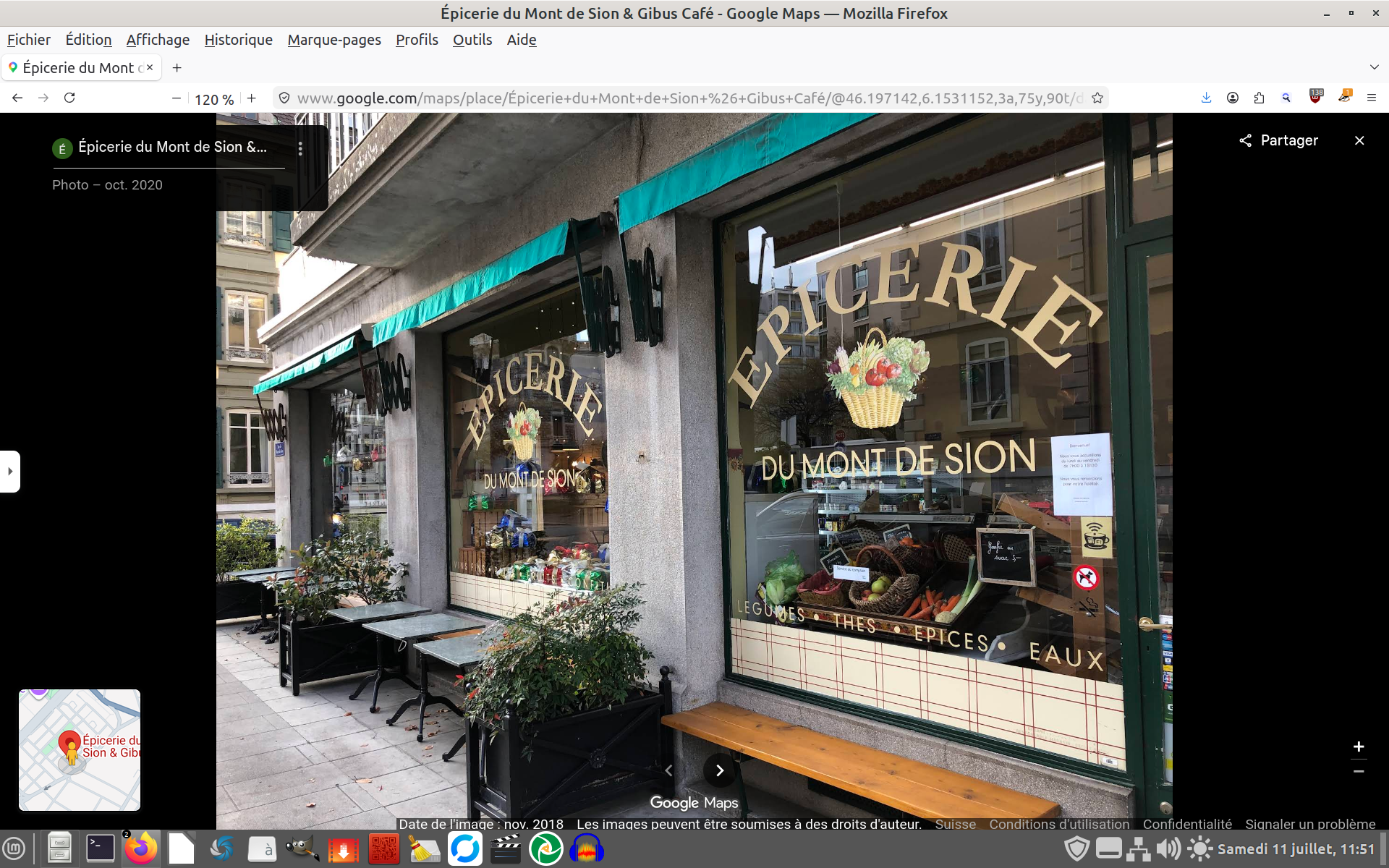This screenshot has width=1389, height=868.
Task: Click Signaler un problème link
Action: pos(1310,824)
